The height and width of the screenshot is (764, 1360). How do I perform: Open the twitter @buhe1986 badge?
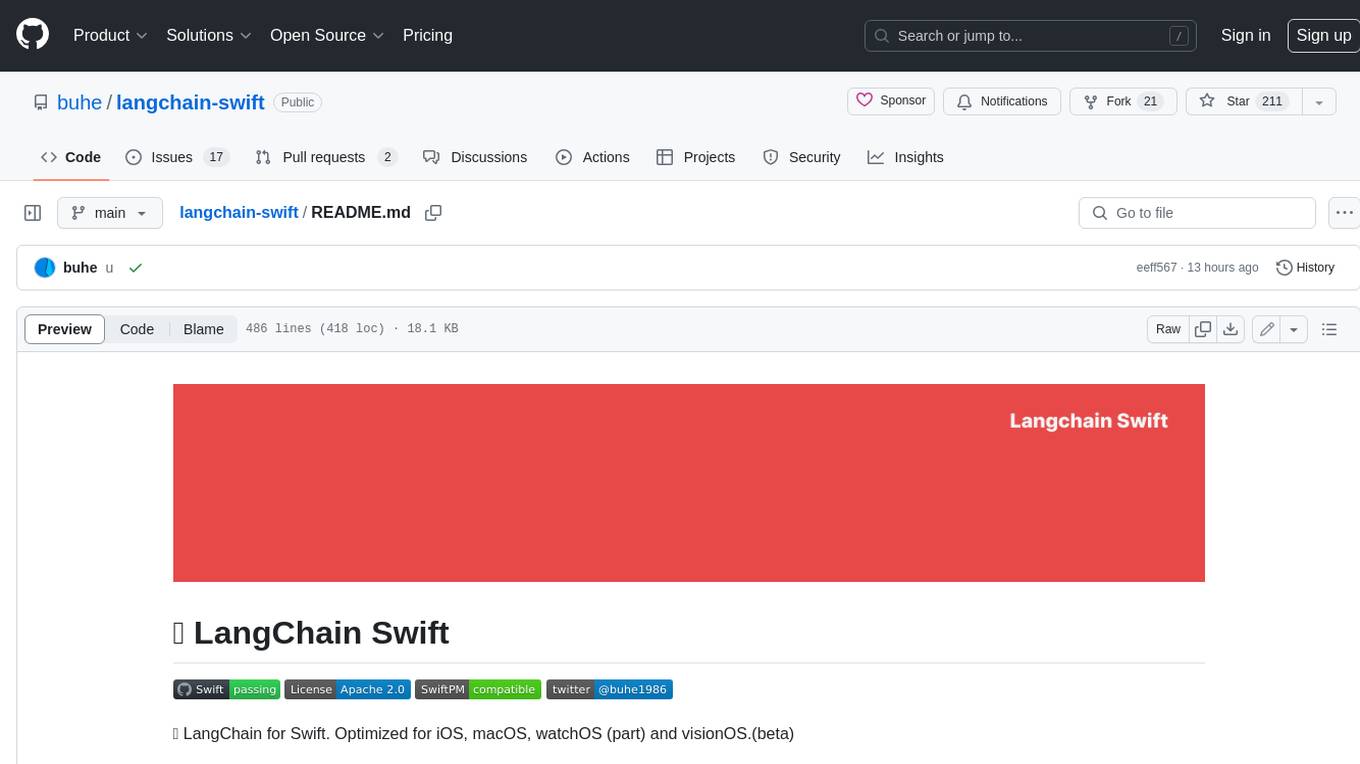click(x=609, y=689)
